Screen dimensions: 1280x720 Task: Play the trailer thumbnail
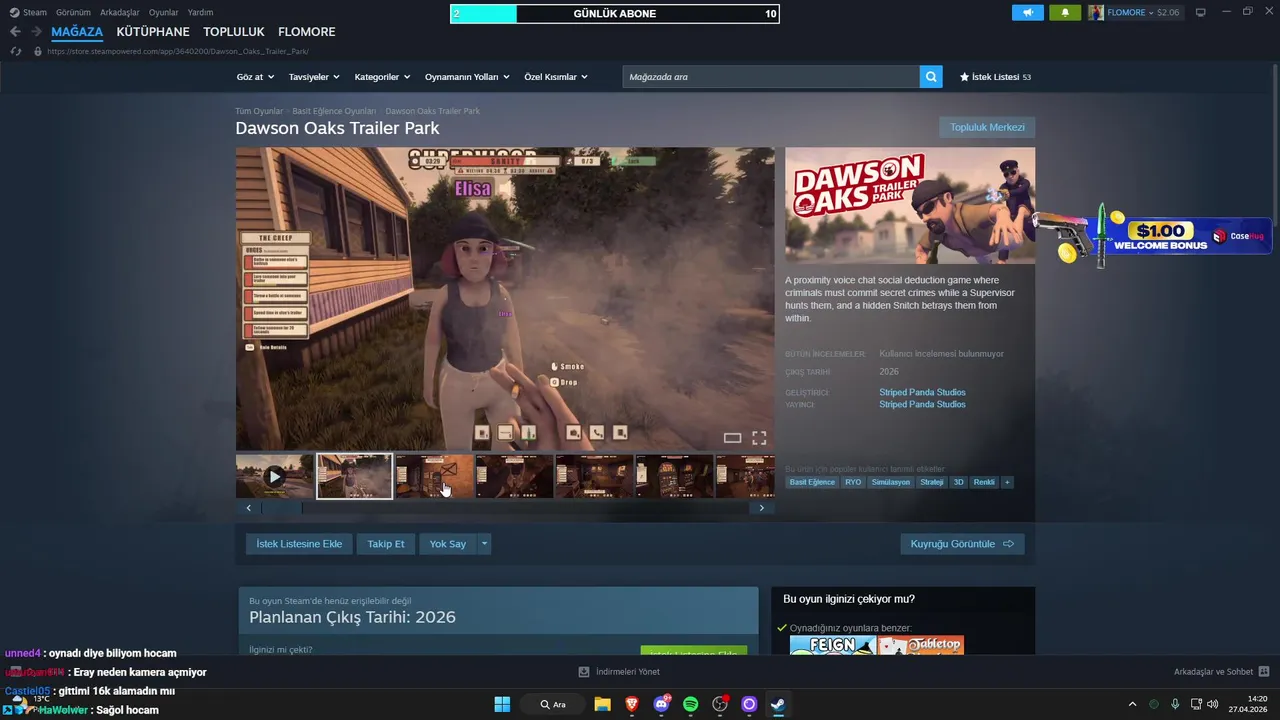click(275, 476)
